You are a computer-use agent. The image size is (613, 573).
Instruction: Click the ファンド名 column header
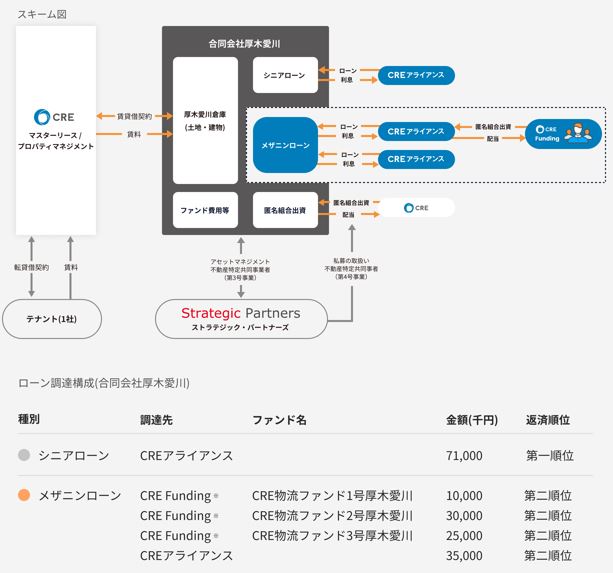(x=279, y=420)
